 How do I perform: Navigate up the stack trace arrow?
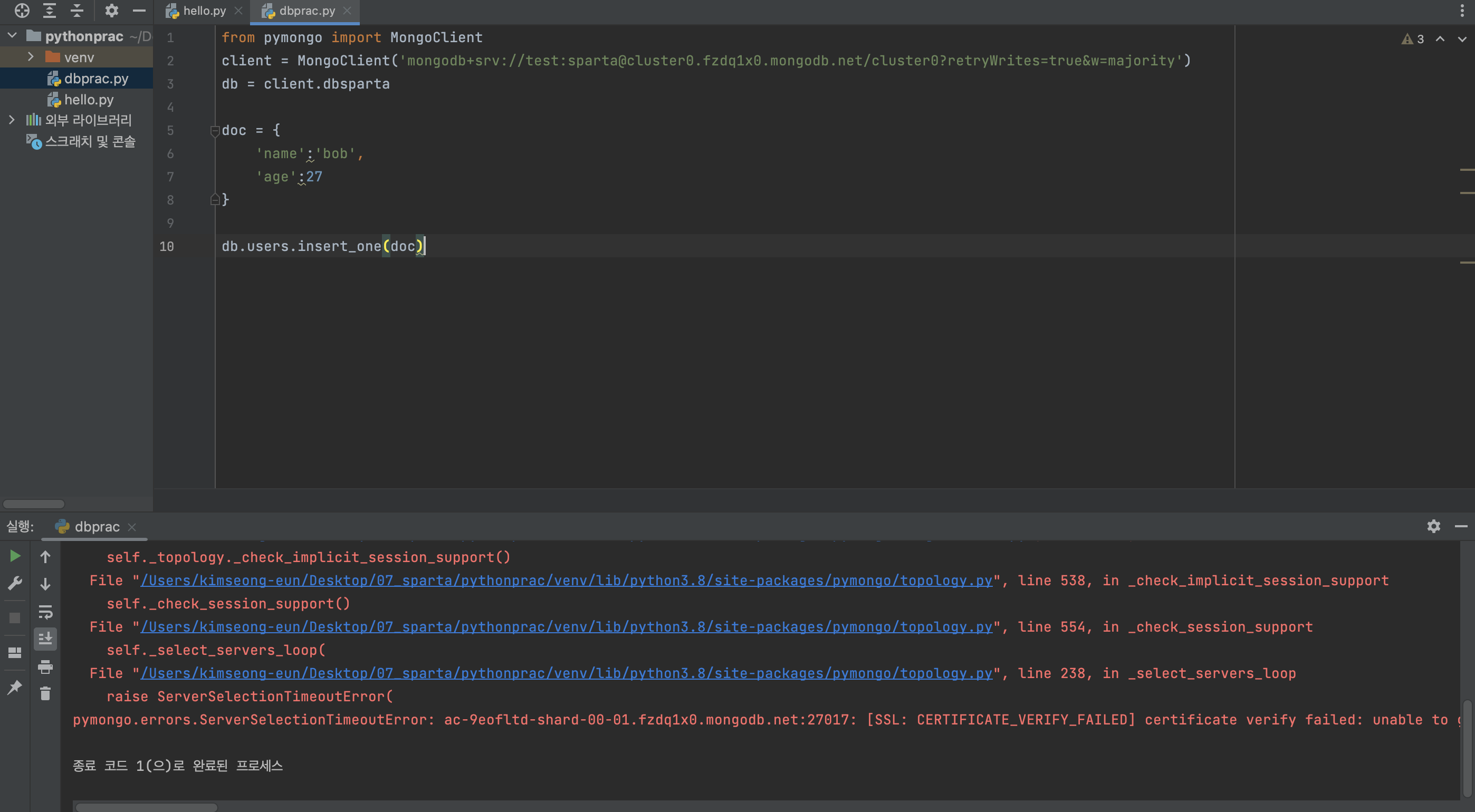pos(45,556)
